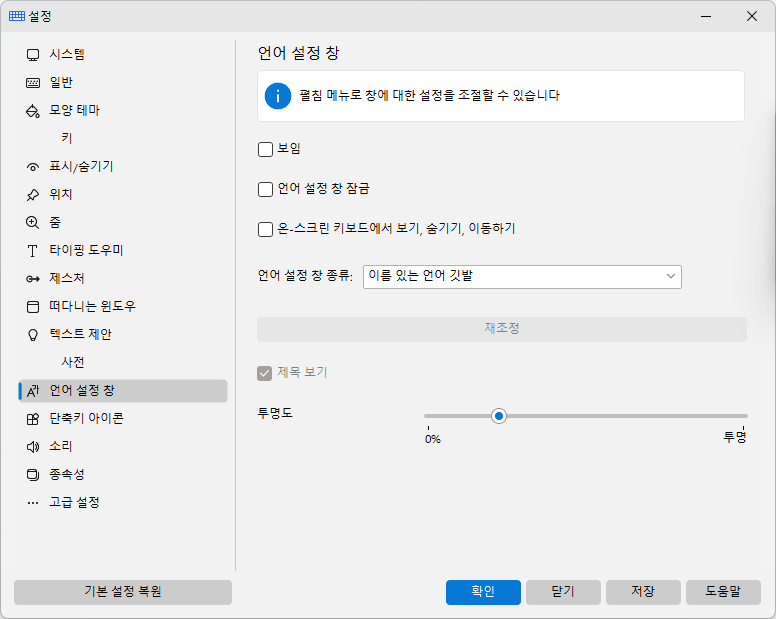This screenshot has width=776, height=619.
Task: Toggle the 제목 보기 checkbox
Action: [x=265, y=373]
